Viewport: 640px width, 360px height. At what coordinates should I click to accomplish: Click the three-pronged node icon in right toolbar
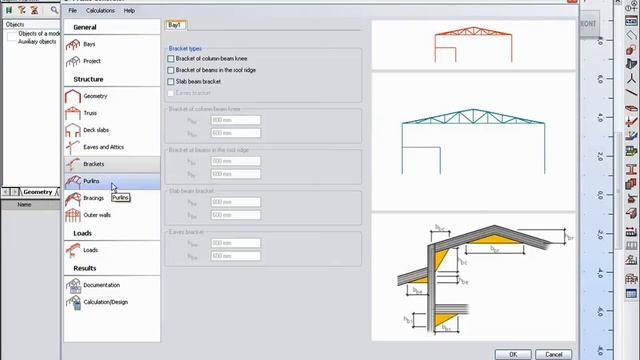pyautogui.click(x=631, y=78)
